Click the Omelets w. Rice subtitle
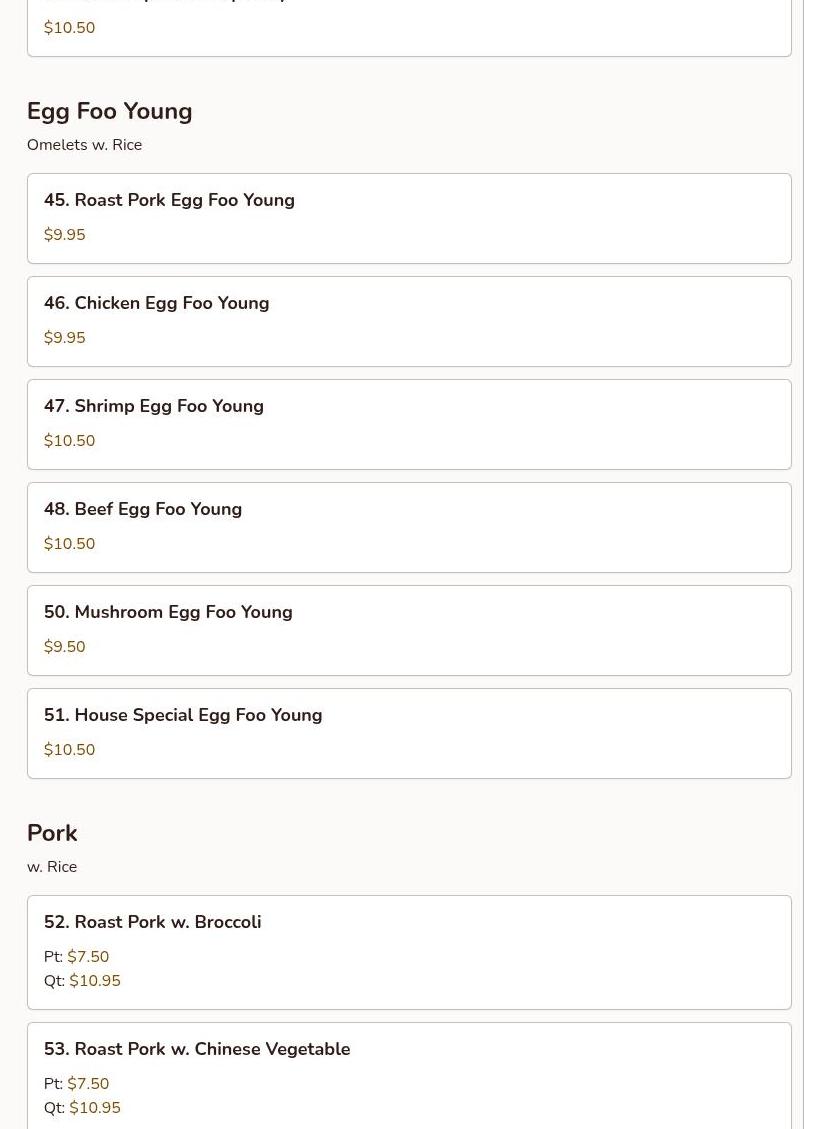Image resolution: width=824 pixels, height=1129 pixels. (85, 145)
